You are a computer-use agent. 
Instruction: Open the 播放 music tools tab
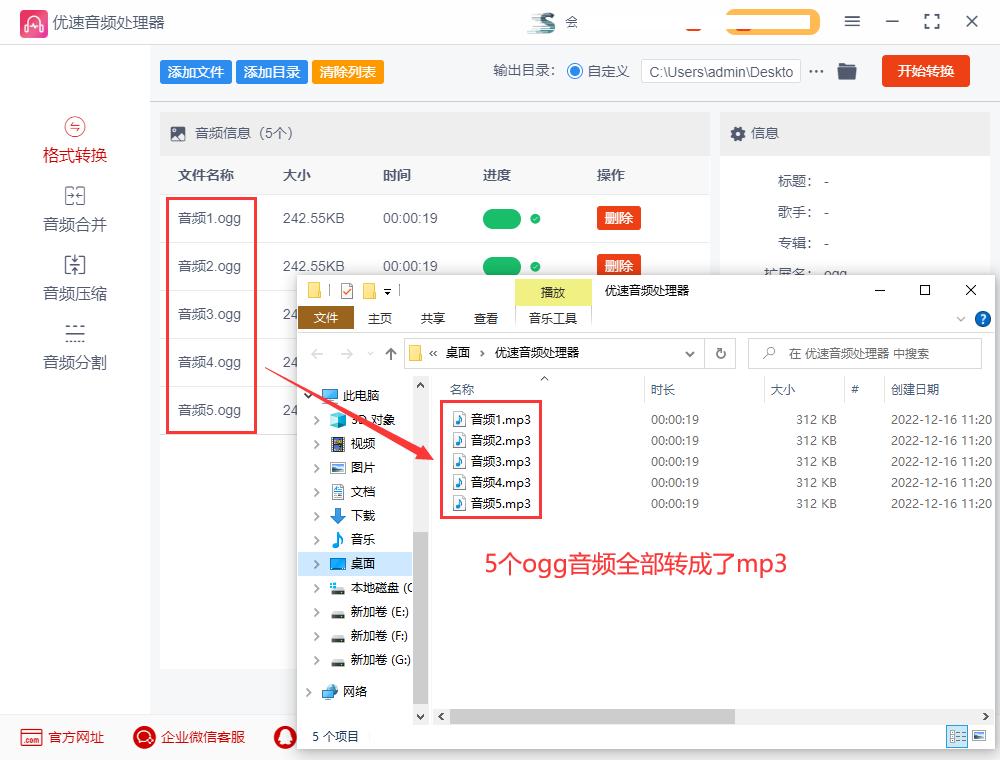click(553, 292)
